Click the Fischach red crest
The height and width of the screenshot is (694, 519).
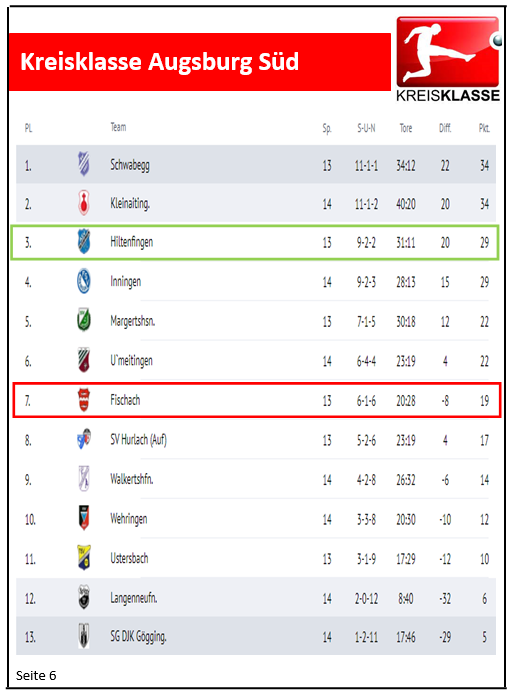(x=84, y=400)
